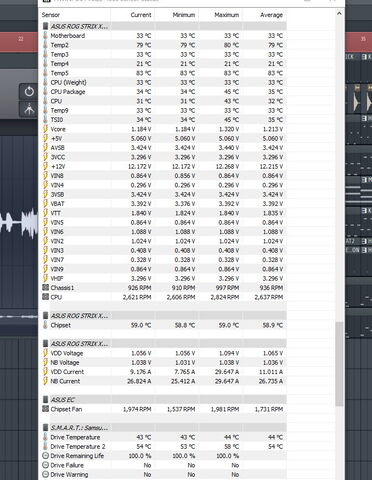Click lightning bolt icon of VTT row
Image resolution: width=372 pixels, height=480 pixels.
pos(46,213)
